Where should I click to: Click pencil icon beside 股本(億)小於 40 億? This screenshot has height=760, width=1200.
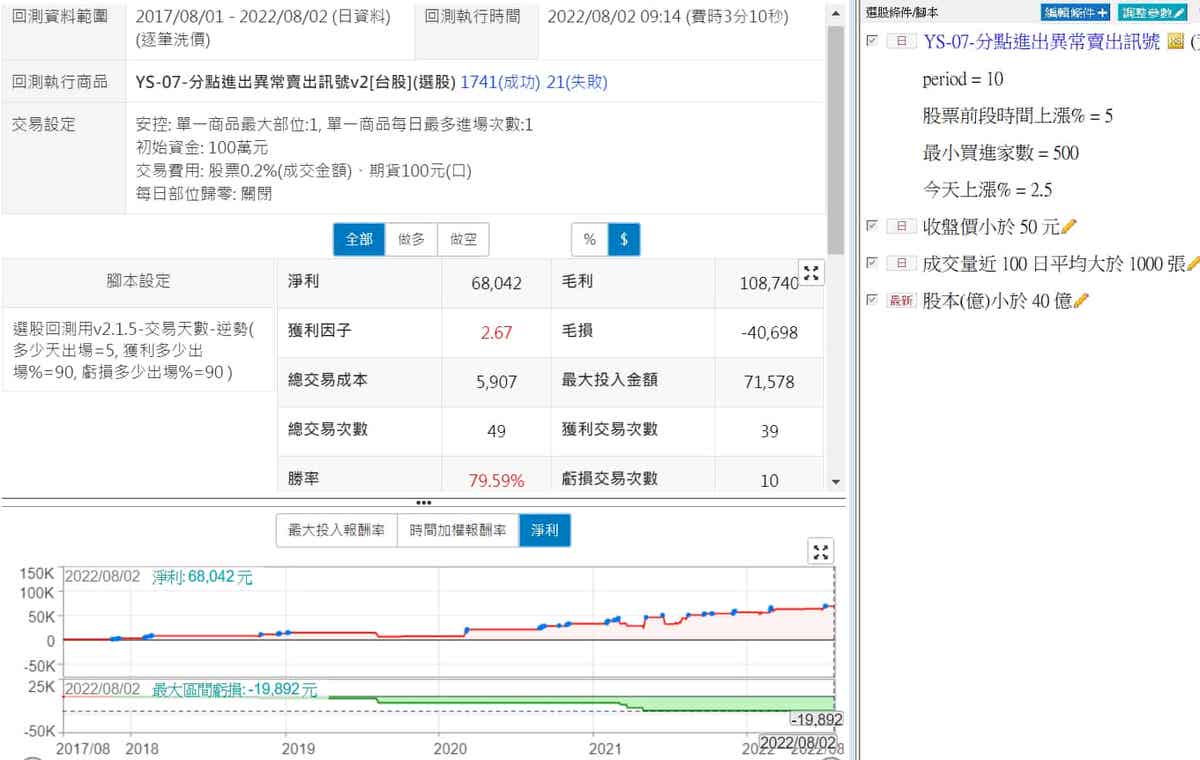pos(1081,300)
